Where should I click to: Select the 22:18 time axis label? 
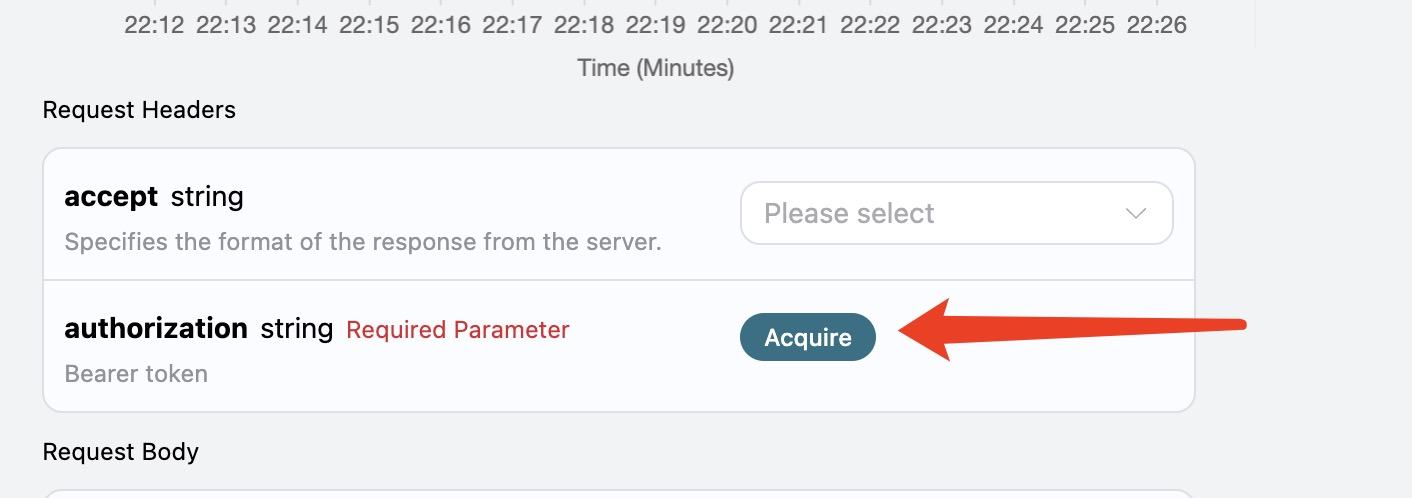coord(584,25)
